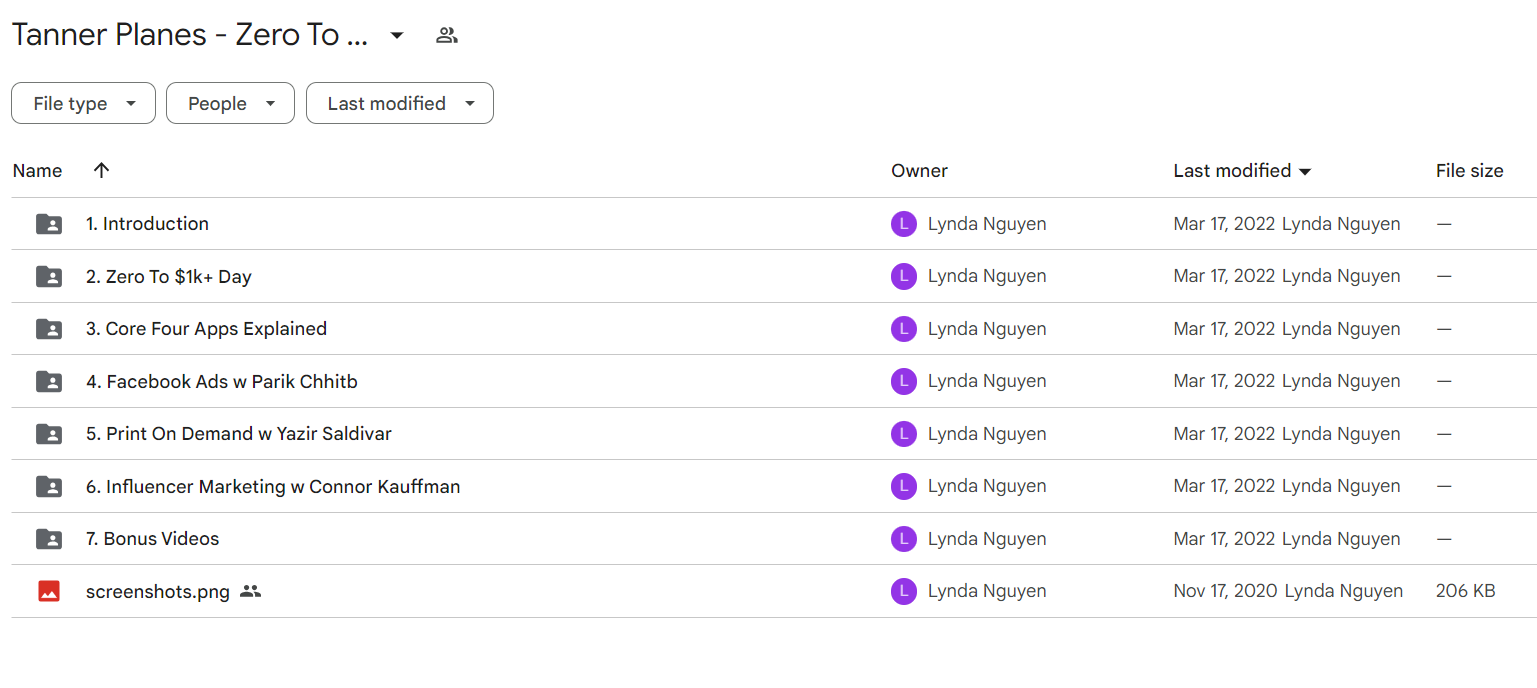Open the File type filter dropdown

point(83,103)
